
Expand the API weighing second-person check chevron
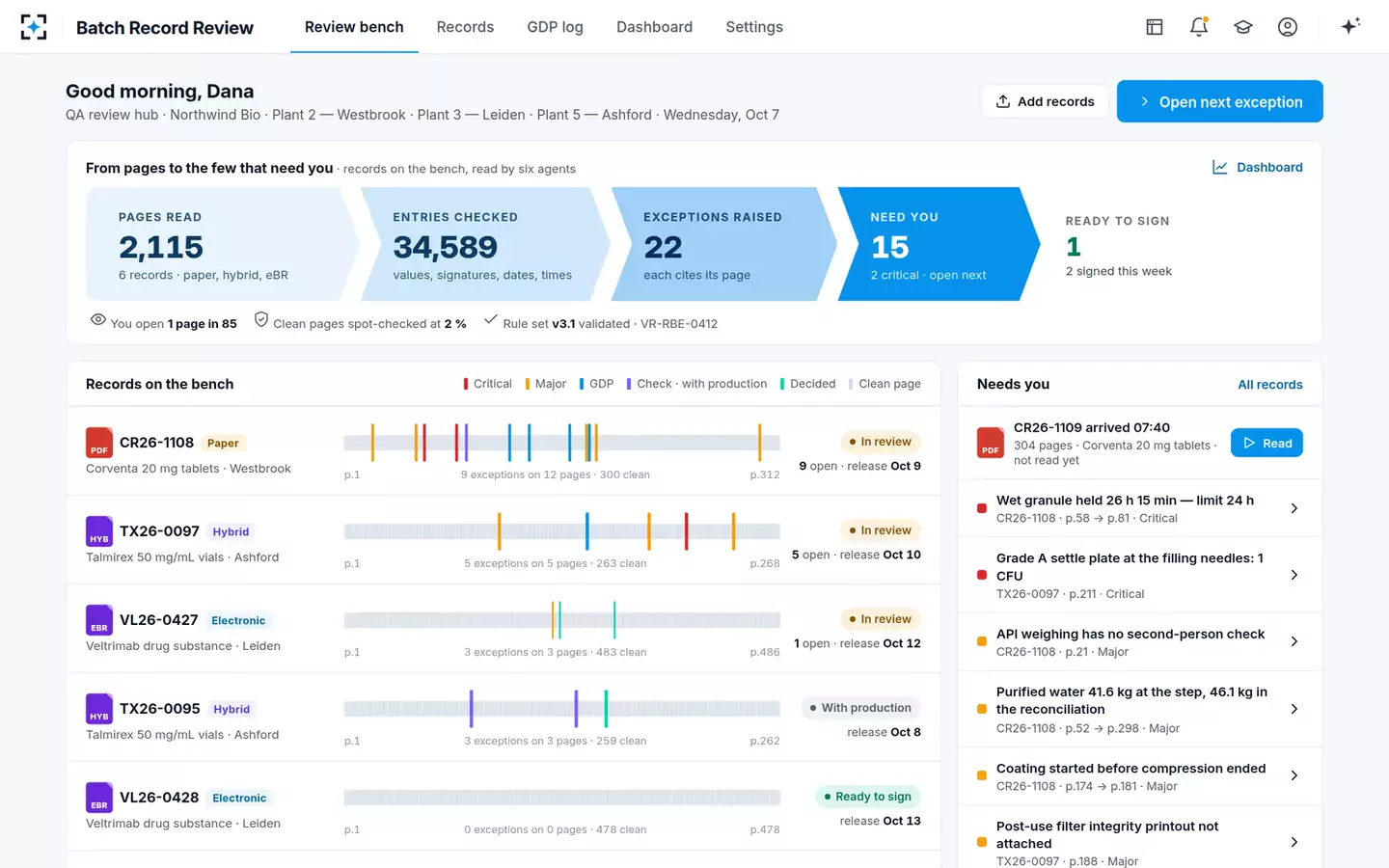[1294, 641]
